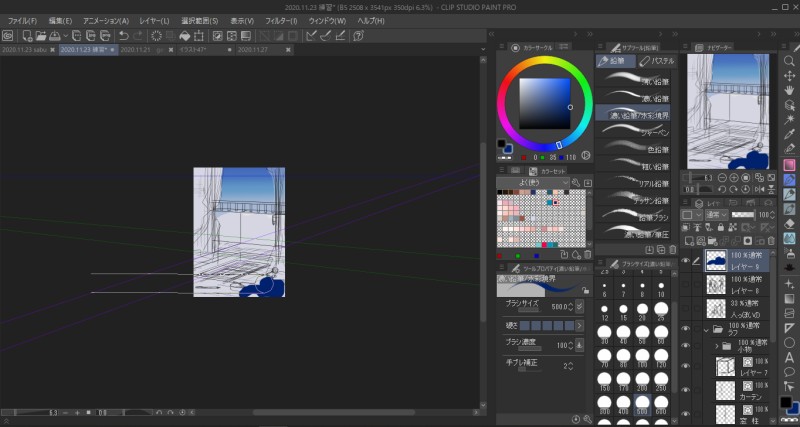Hide レイヤー 7 with eye icon
The image size is (800, 427).
[686, 366]
